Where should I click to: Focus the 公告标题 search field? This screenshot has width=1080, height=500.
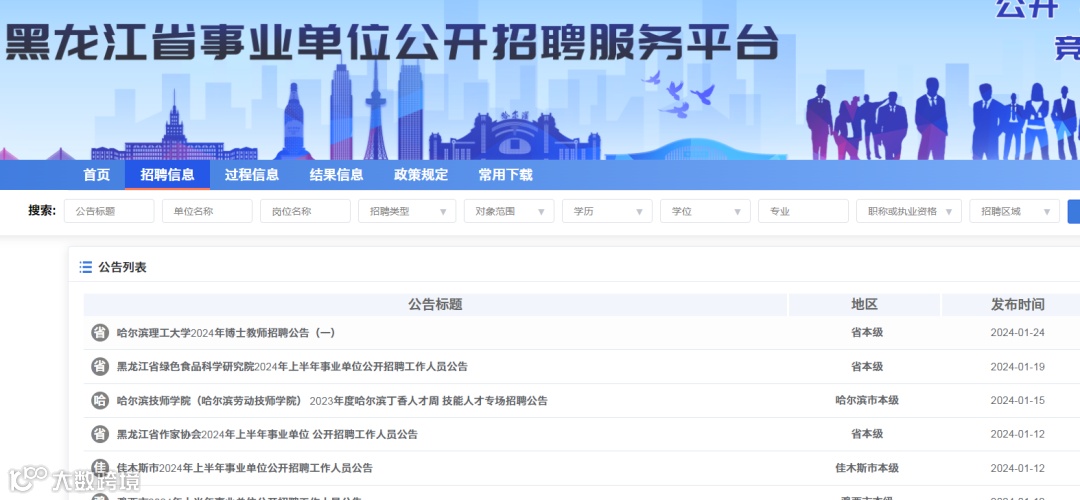click(109, 211)
